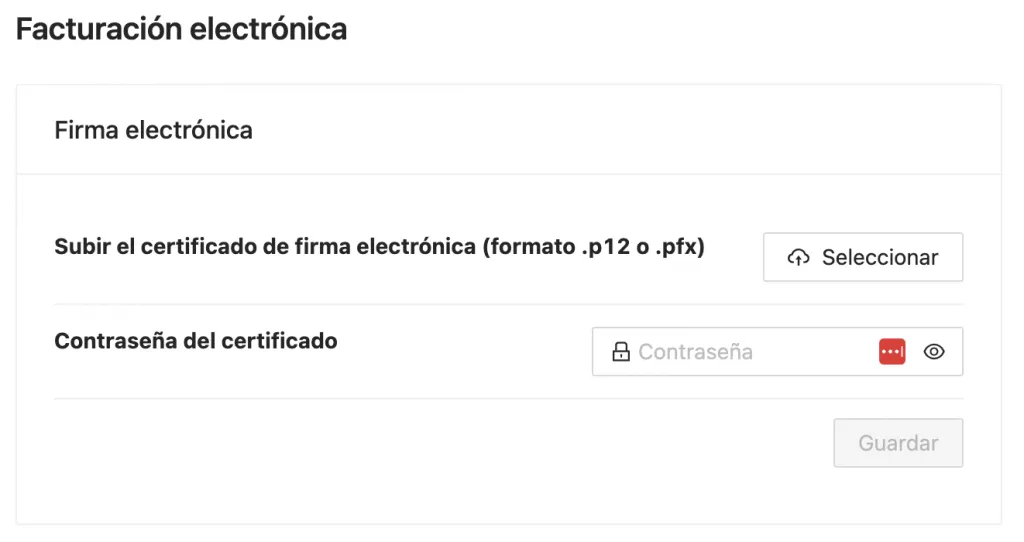Click the word 'Guardar' at the bottom right
Viewport: 1024px width, 542px height.
(898, 443)
